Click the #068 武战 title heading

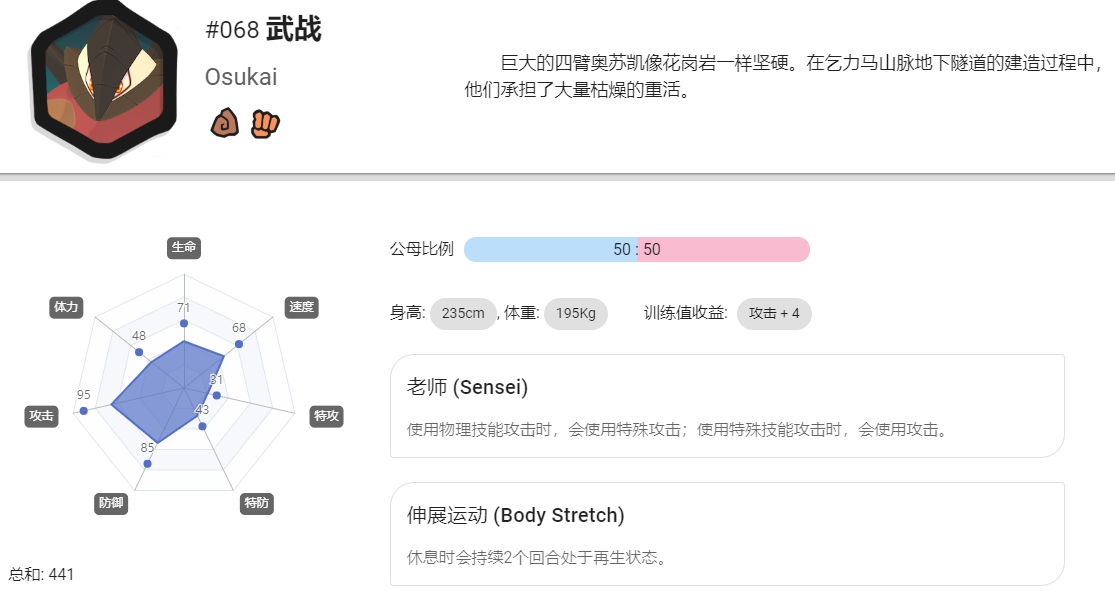(x=263, y=30)
